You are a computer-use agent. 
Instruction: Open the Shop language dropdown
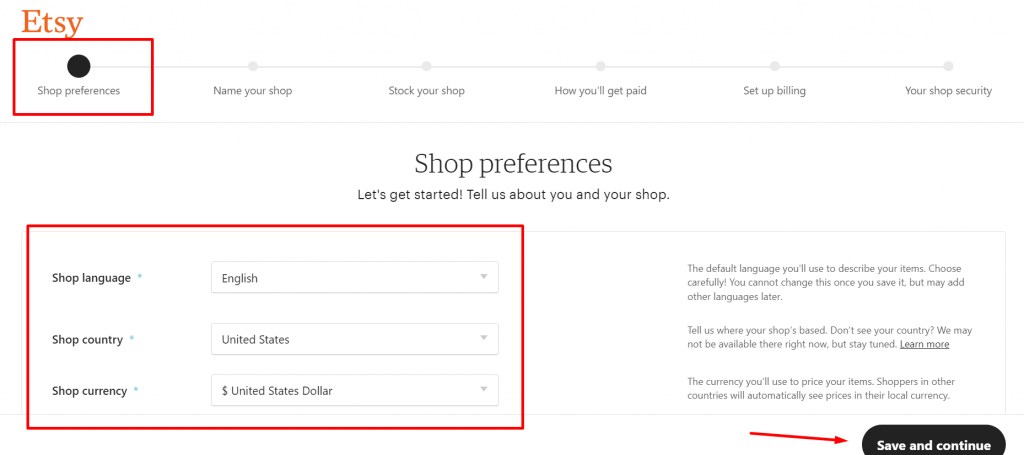(x=355, y=278)
